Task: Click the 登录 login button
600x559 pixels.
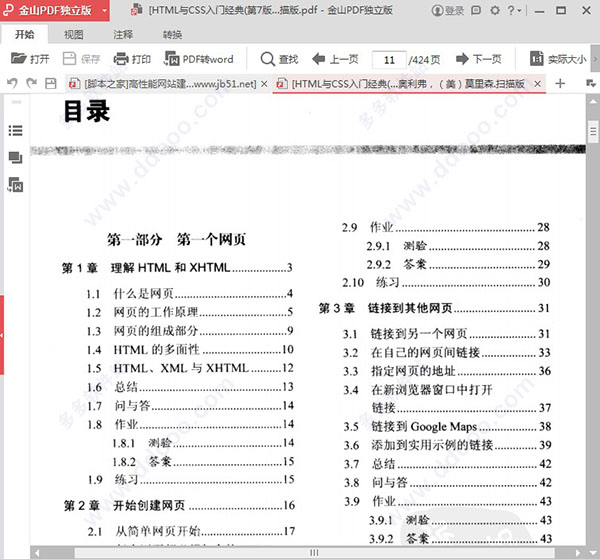Action: (447, 10)
